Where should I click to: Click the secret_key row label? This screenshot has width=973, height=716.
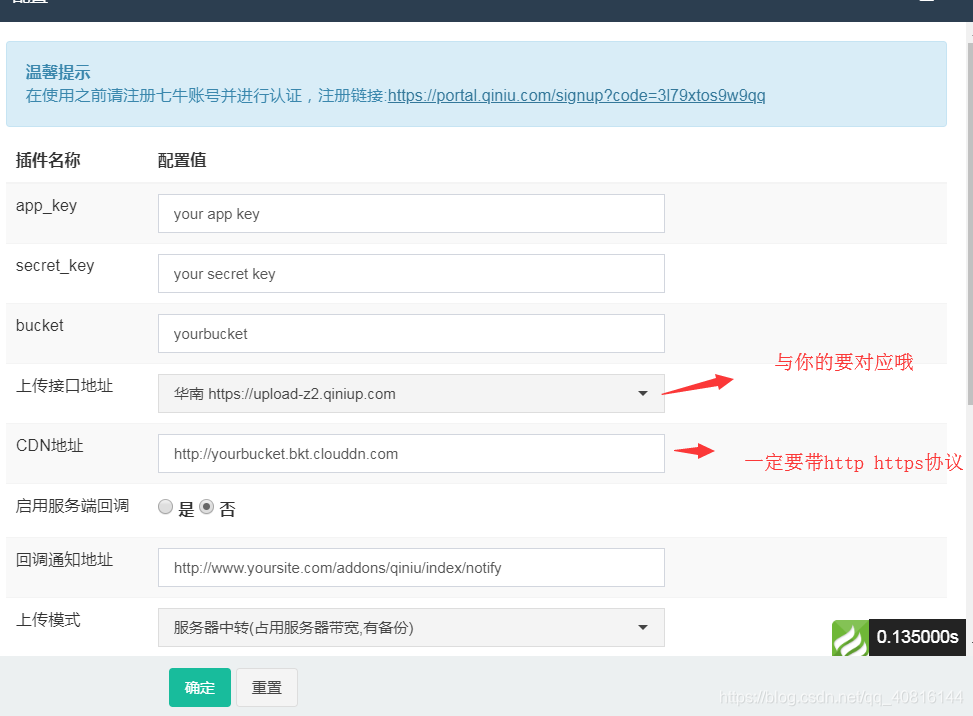tap(55, 266)
